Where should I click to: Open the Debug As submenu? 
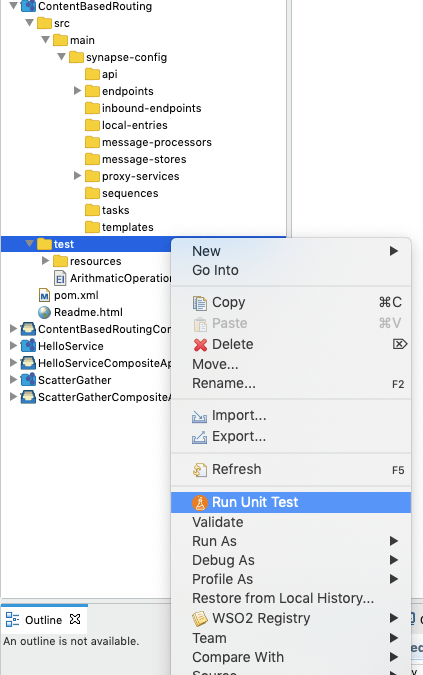tap(291, 560)
